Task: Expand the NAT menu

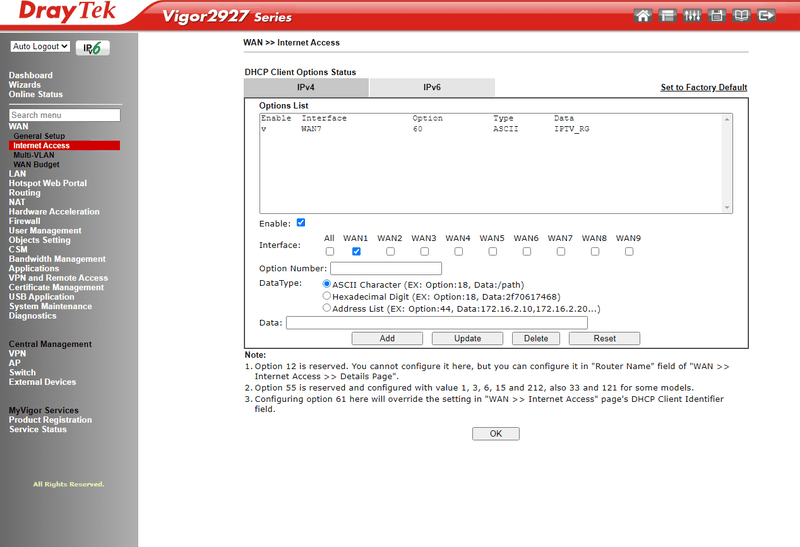Action: pyautogui.click(x=17, y=202)
